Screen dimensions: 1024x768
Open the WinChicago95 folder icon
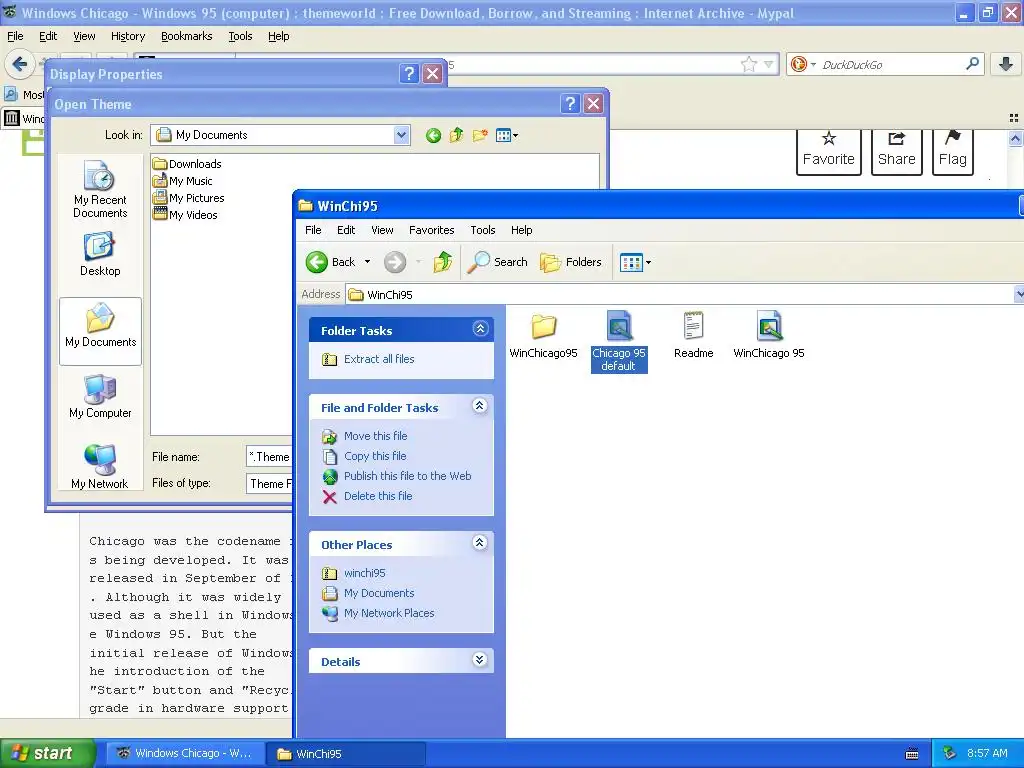coord(543,336)
